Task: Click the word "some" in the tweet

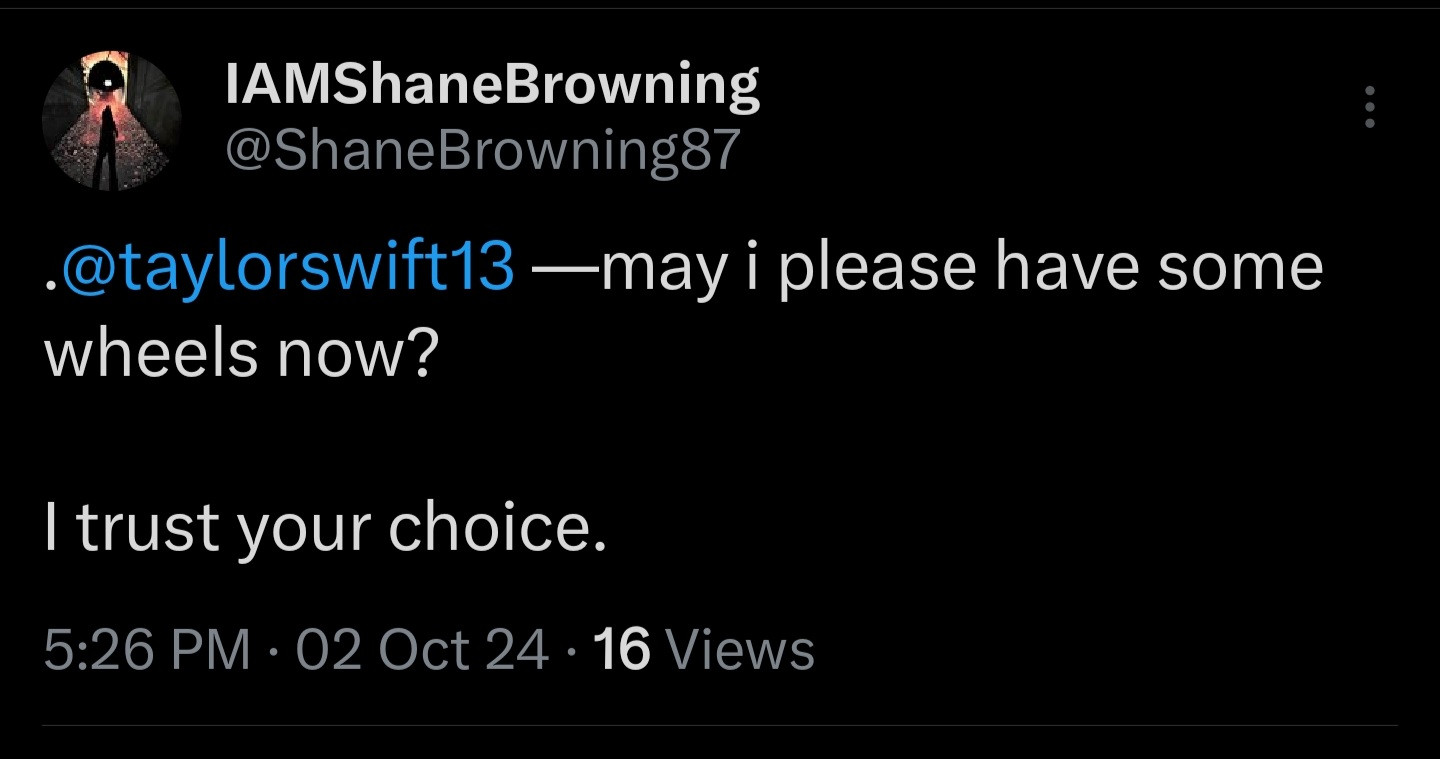Action: 1240,269
